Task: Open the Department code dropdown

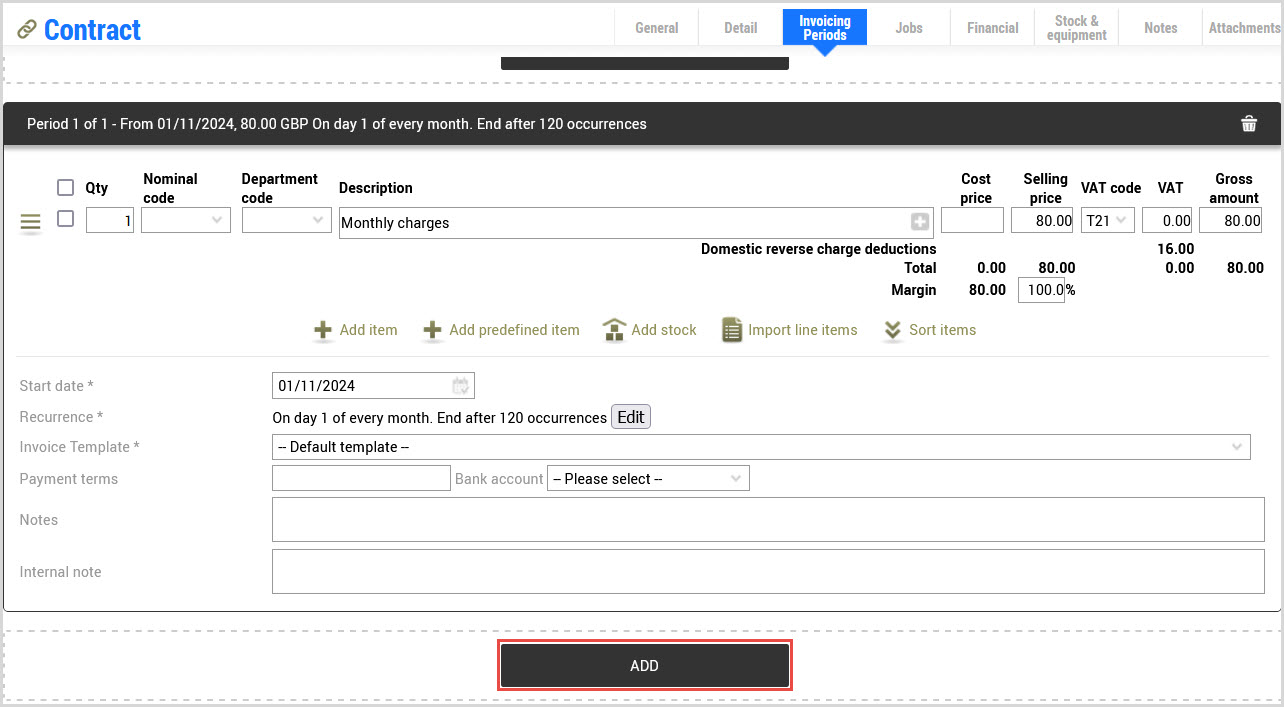Action: coord(287,220)
